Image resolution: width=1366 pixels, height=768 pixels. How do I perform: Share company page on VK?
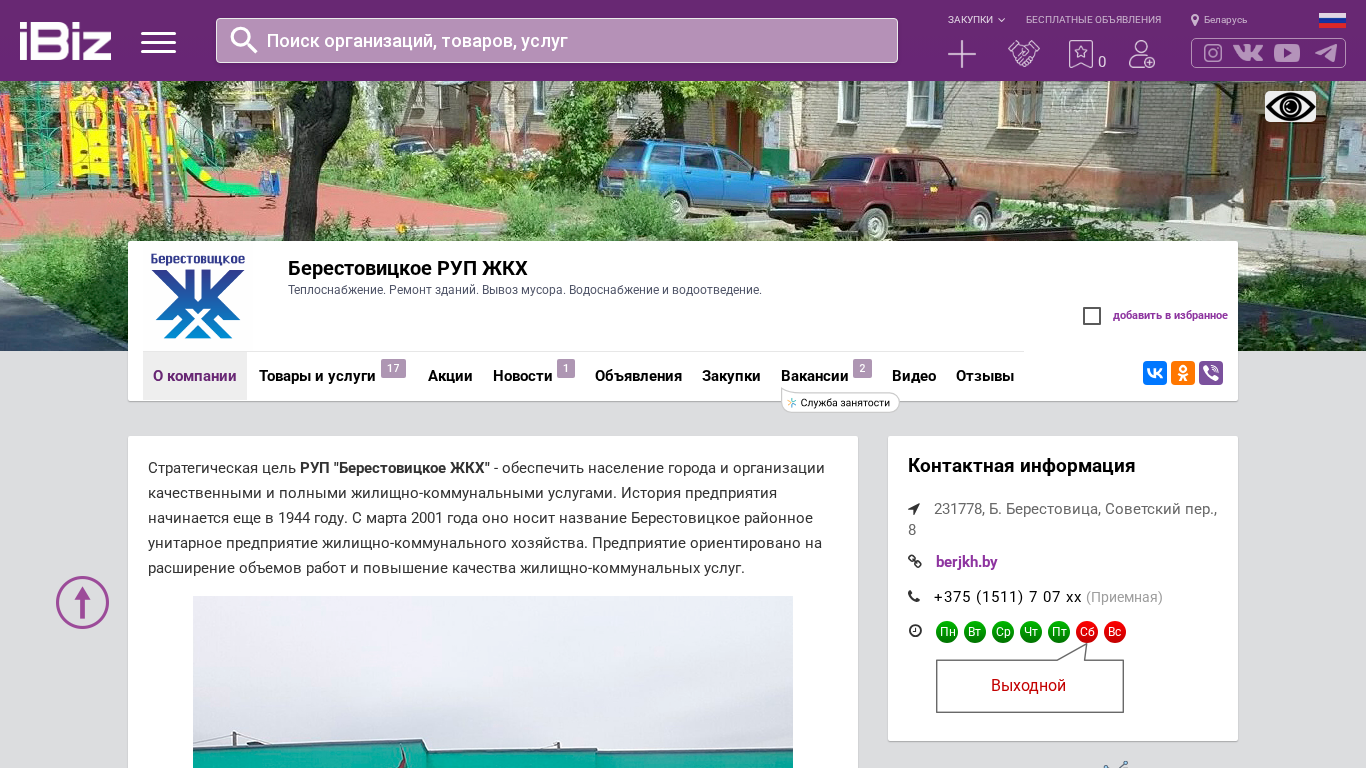point(1155,373)
